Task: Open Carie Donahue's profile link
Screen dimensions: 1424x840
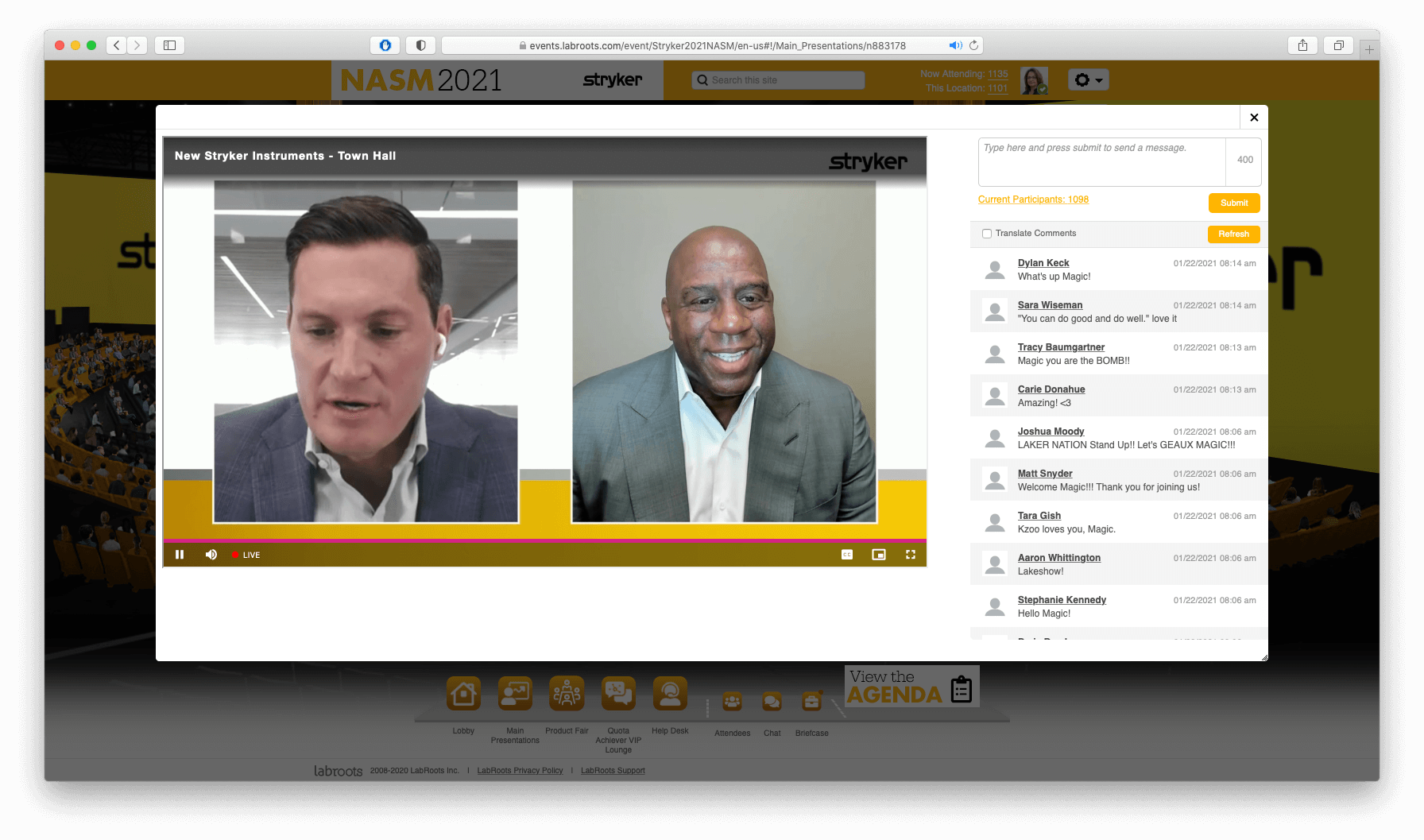Action: click(x=1051, y=389)
